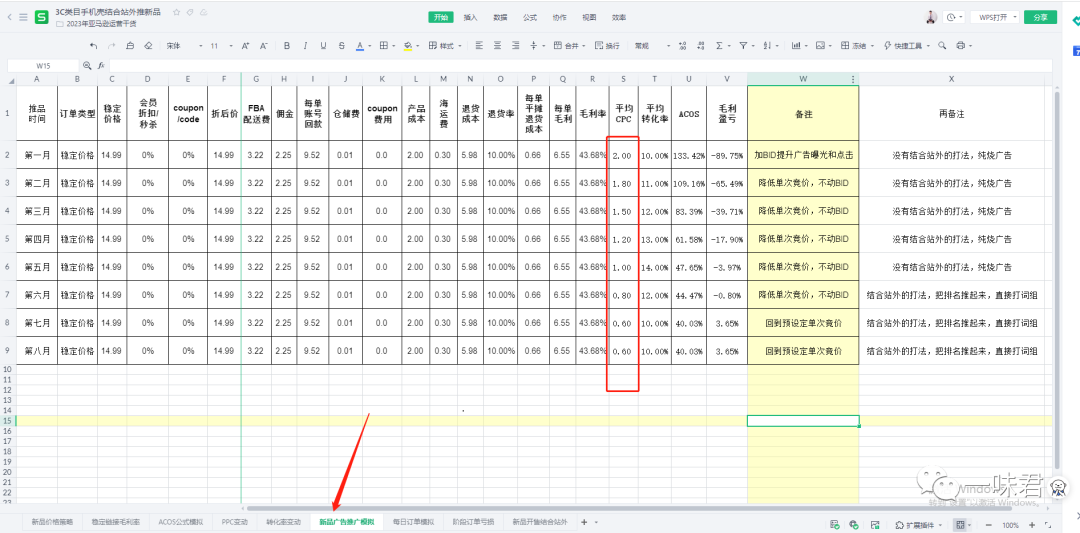Open the font color A swatch
The image size is (1080, 533).
point(357,46)
